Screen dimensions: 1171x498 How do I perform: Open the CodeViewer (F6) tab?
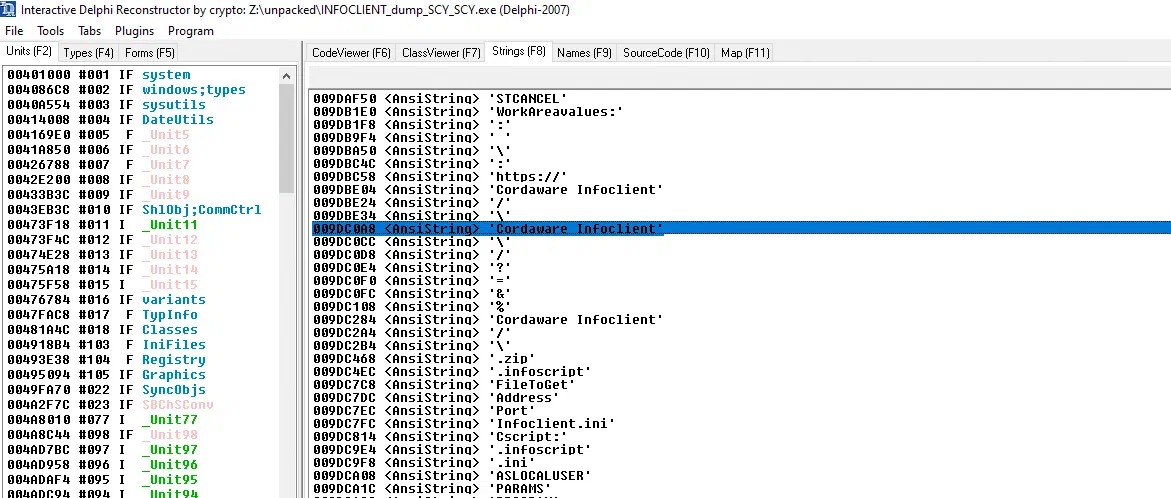pyautogui.click(x=351, y=53)
